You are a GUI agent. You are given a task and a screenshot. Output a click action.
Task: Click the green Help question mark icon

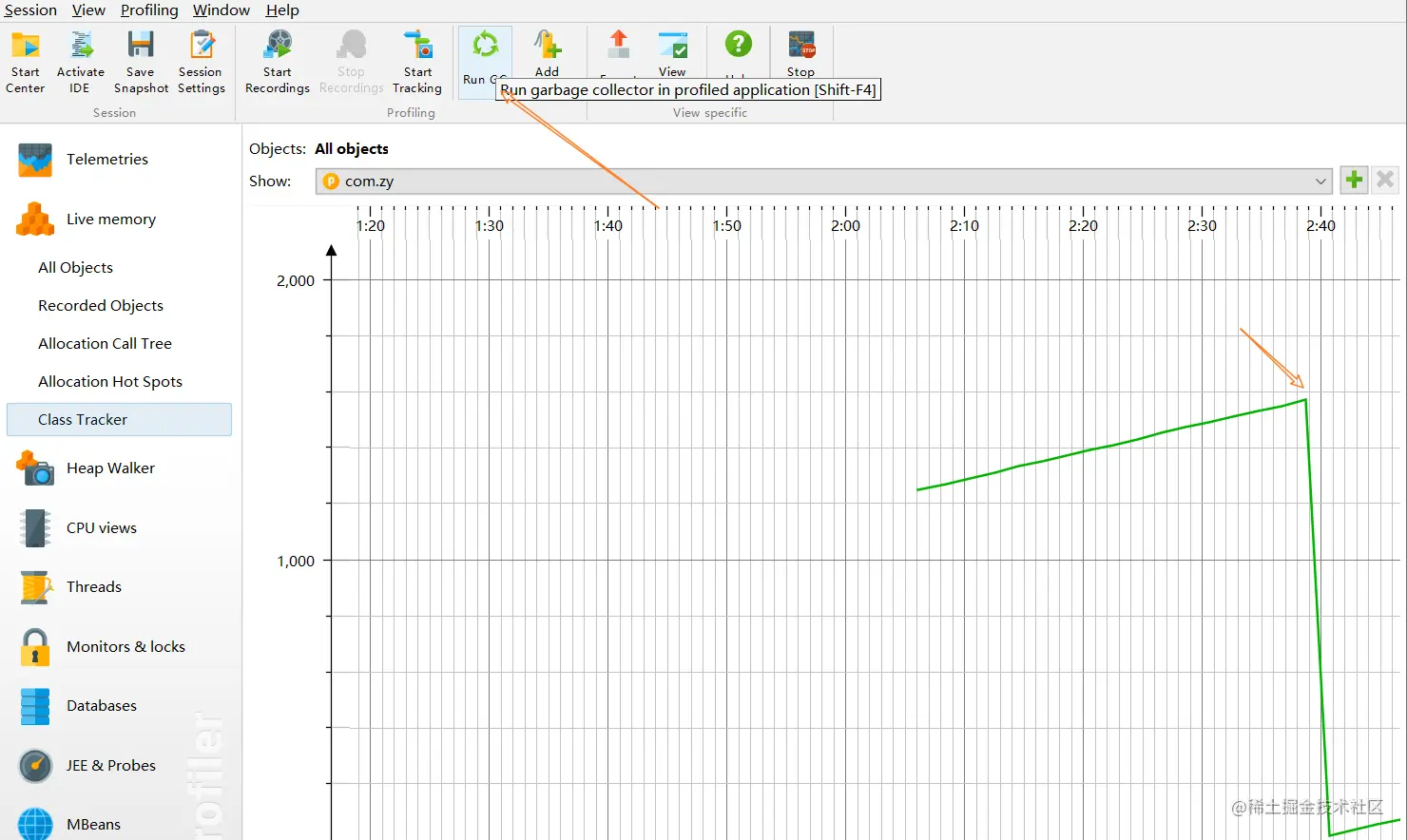tap(738, 44)
